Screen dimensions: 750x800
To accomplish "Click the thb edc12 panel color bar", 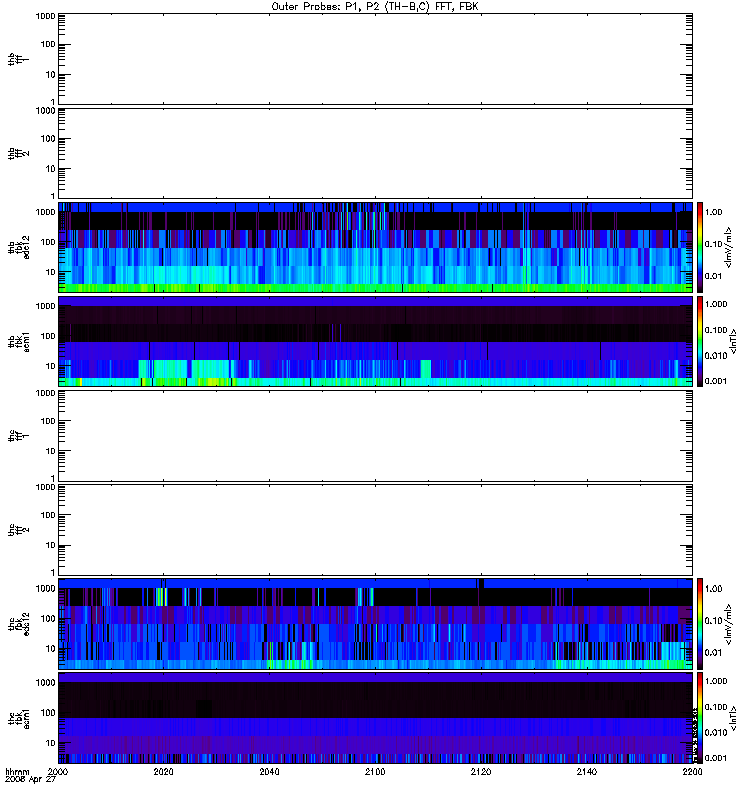I will (700, 247).
